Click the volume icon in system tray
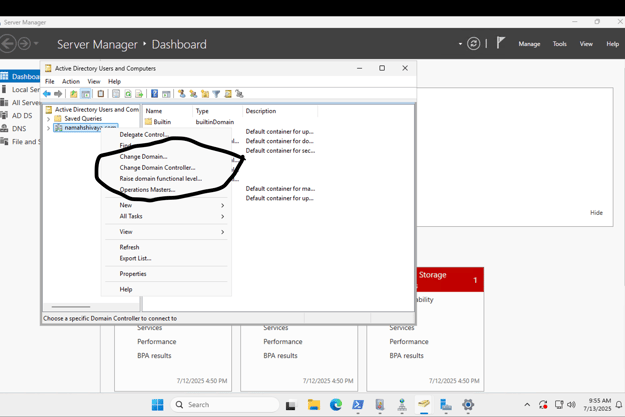Screen dimensions: 625x417 pyautogui.click(x=571, y=405)
